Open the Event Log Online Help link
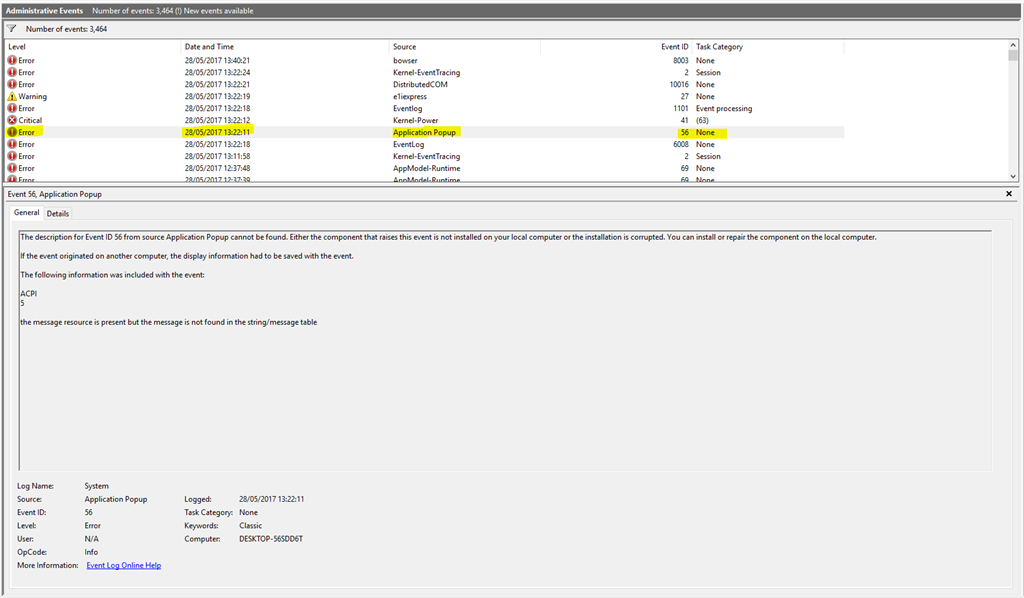 click(122, 564)
